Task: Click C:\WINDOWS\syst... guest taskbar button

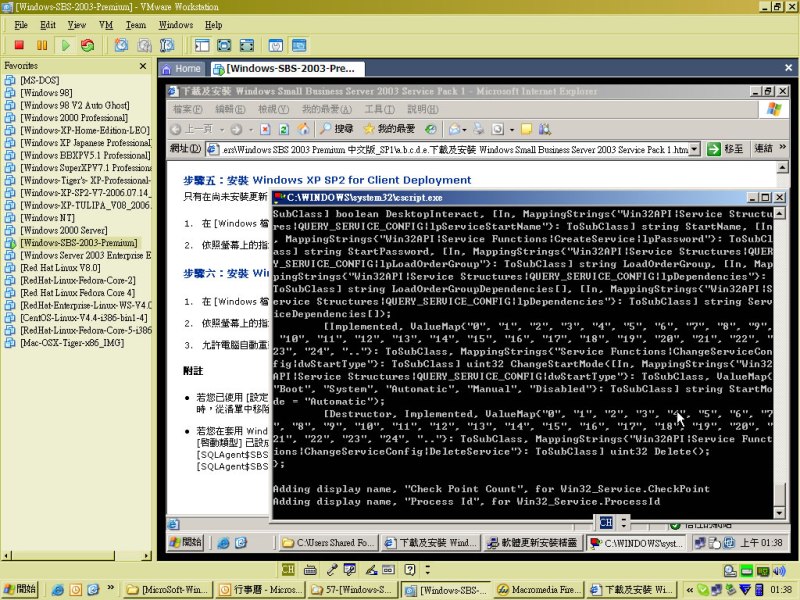Action: pyautogui.click(x=636, y=543)
